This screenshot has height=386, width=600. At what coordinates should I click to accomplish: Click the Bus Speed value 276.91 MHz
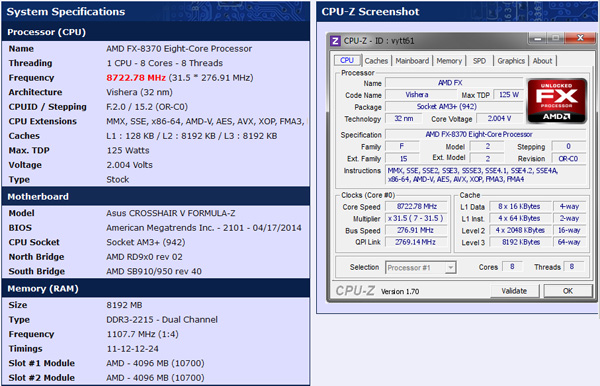point(416,230)
